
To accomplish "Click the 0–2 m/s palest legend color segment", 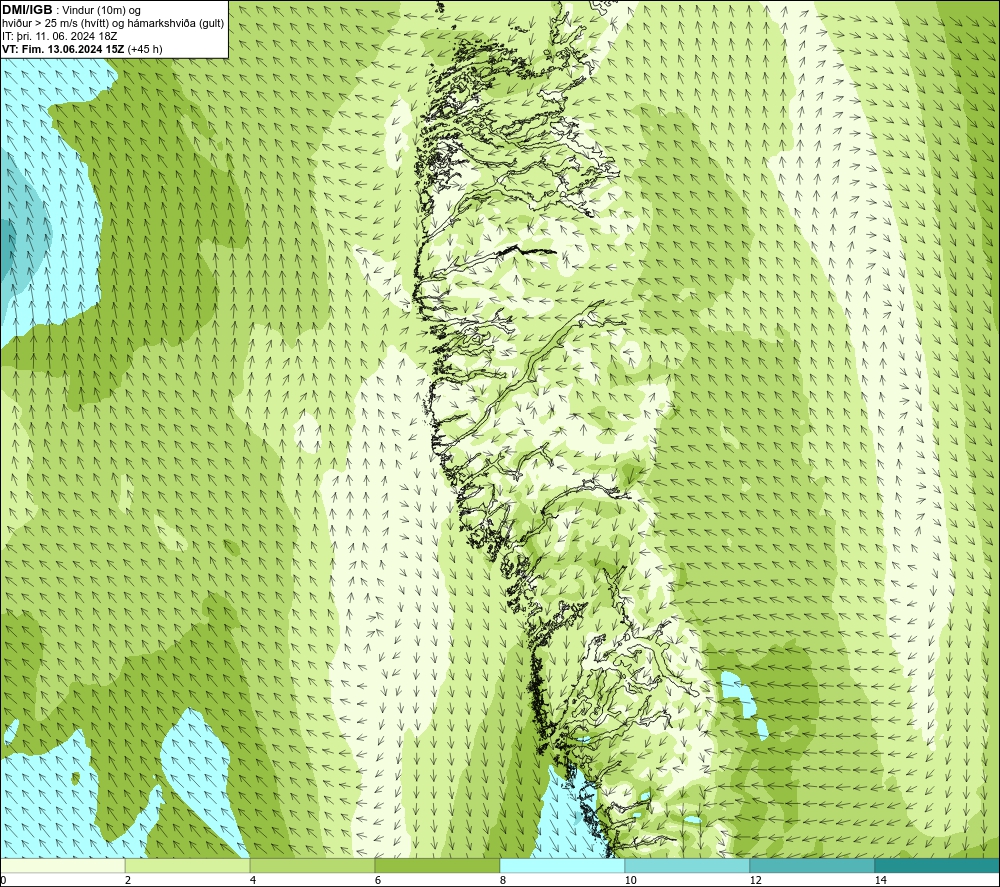I will (x=62, y=865).
